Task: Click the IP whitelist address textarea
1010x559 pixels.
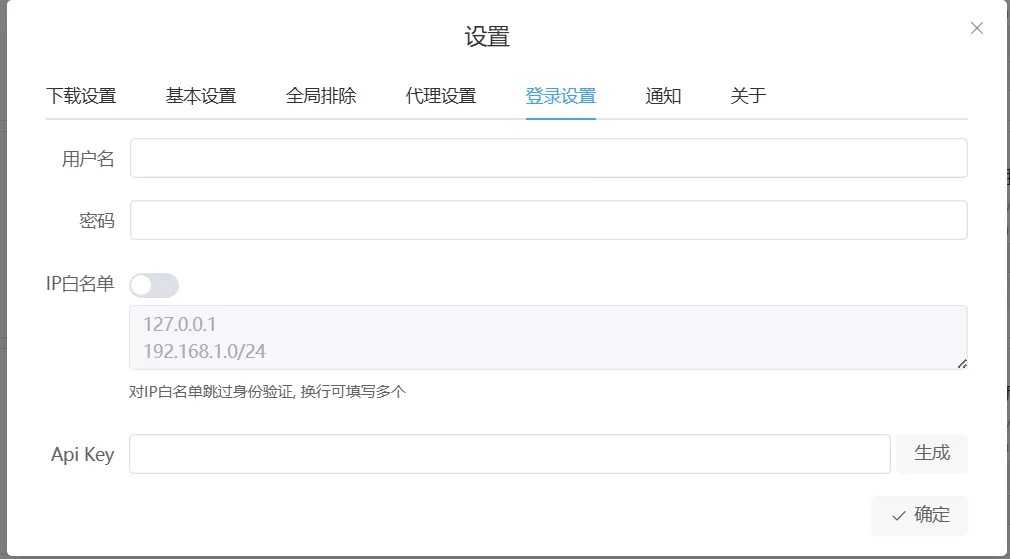Action: point(548,337)
